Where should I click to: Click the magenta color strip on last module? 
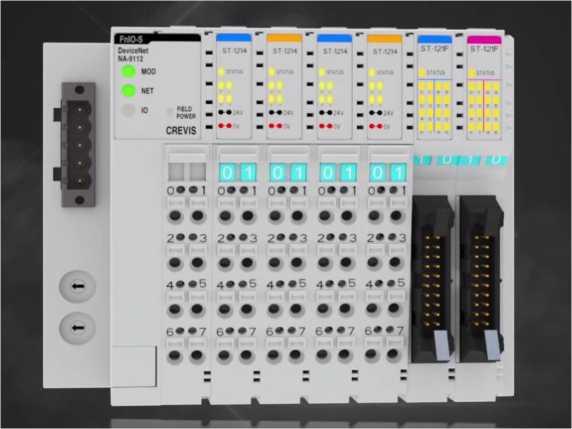(x=484, y=40)
